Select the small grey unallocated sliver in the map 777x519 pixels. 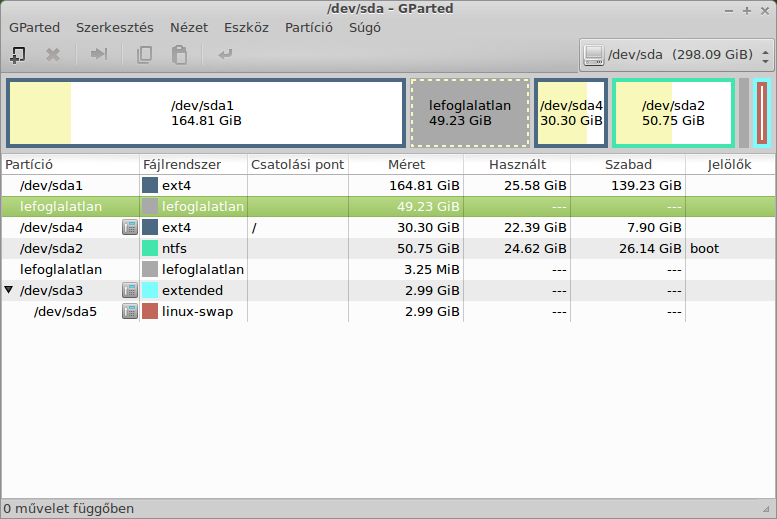(x=744, y=113)
